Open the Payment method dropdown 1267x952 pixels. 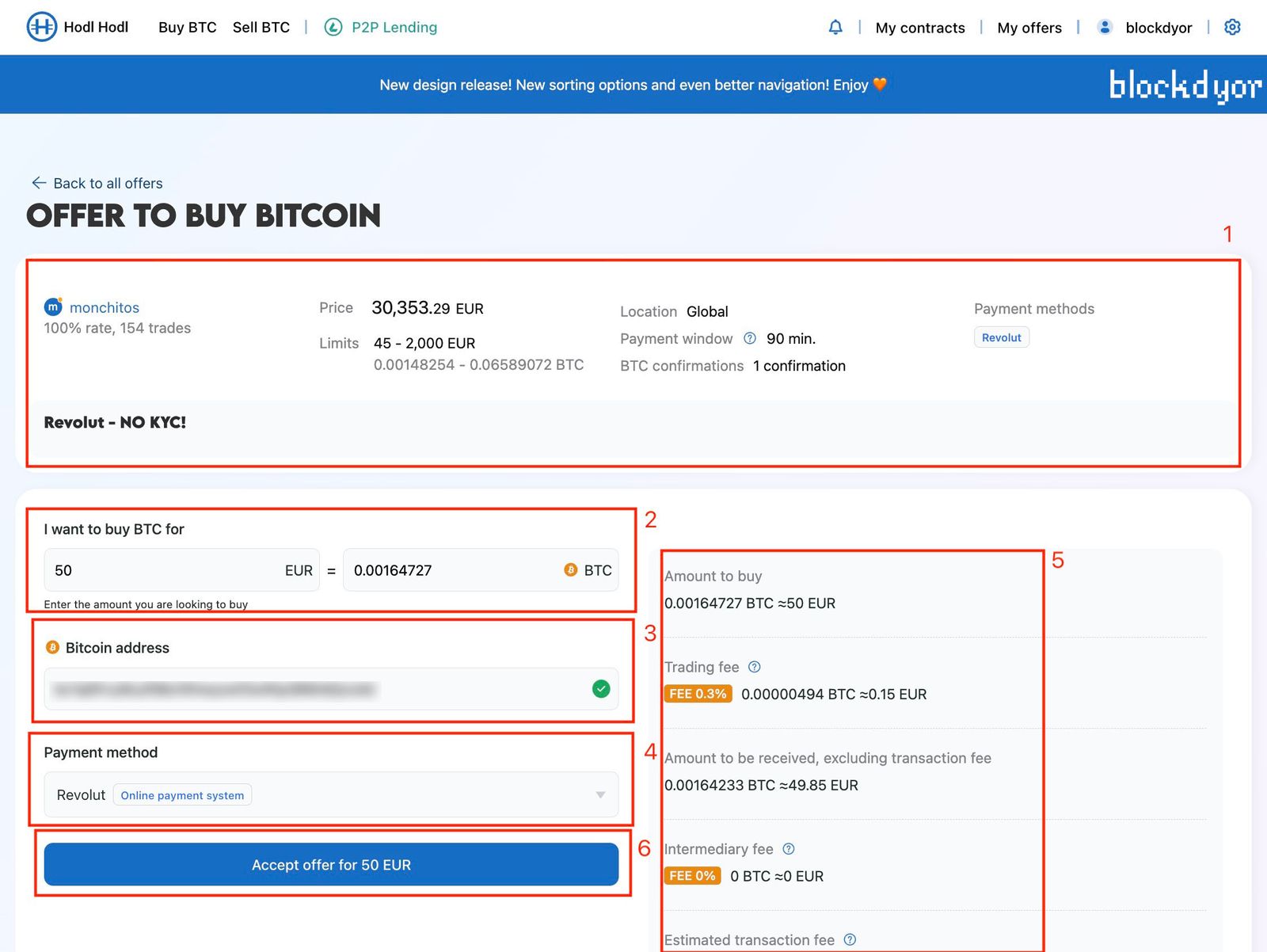pyautogui.click(x=599, y=794)
